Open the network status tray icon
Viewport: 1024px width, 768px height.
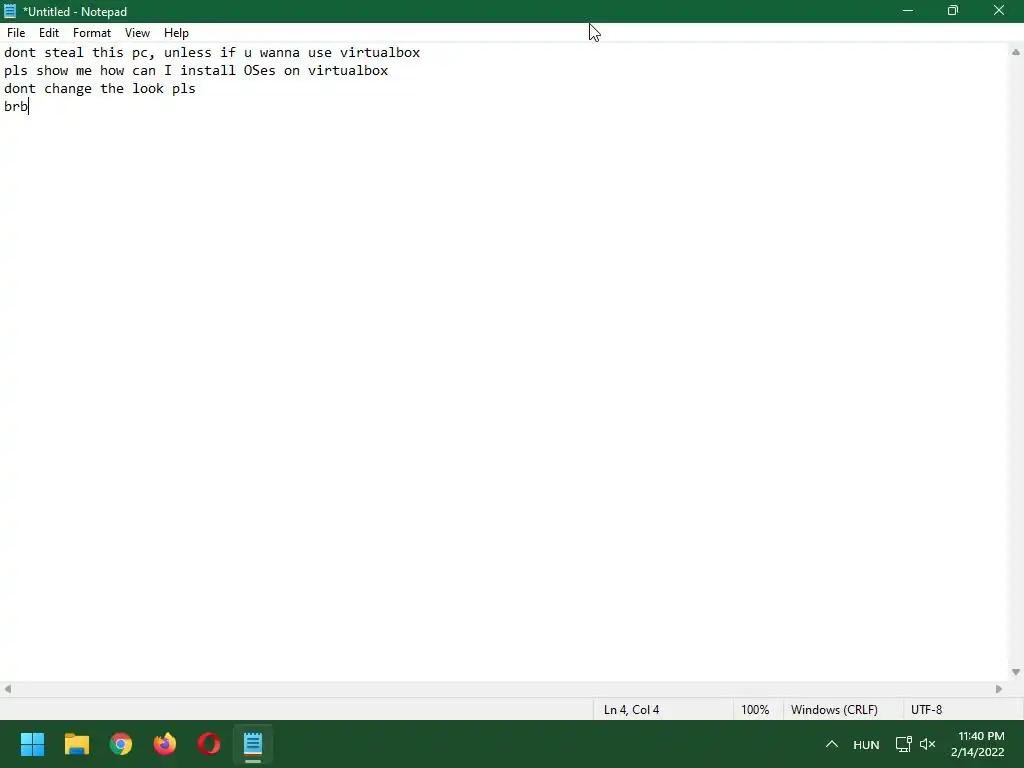(x=904, y=744)
